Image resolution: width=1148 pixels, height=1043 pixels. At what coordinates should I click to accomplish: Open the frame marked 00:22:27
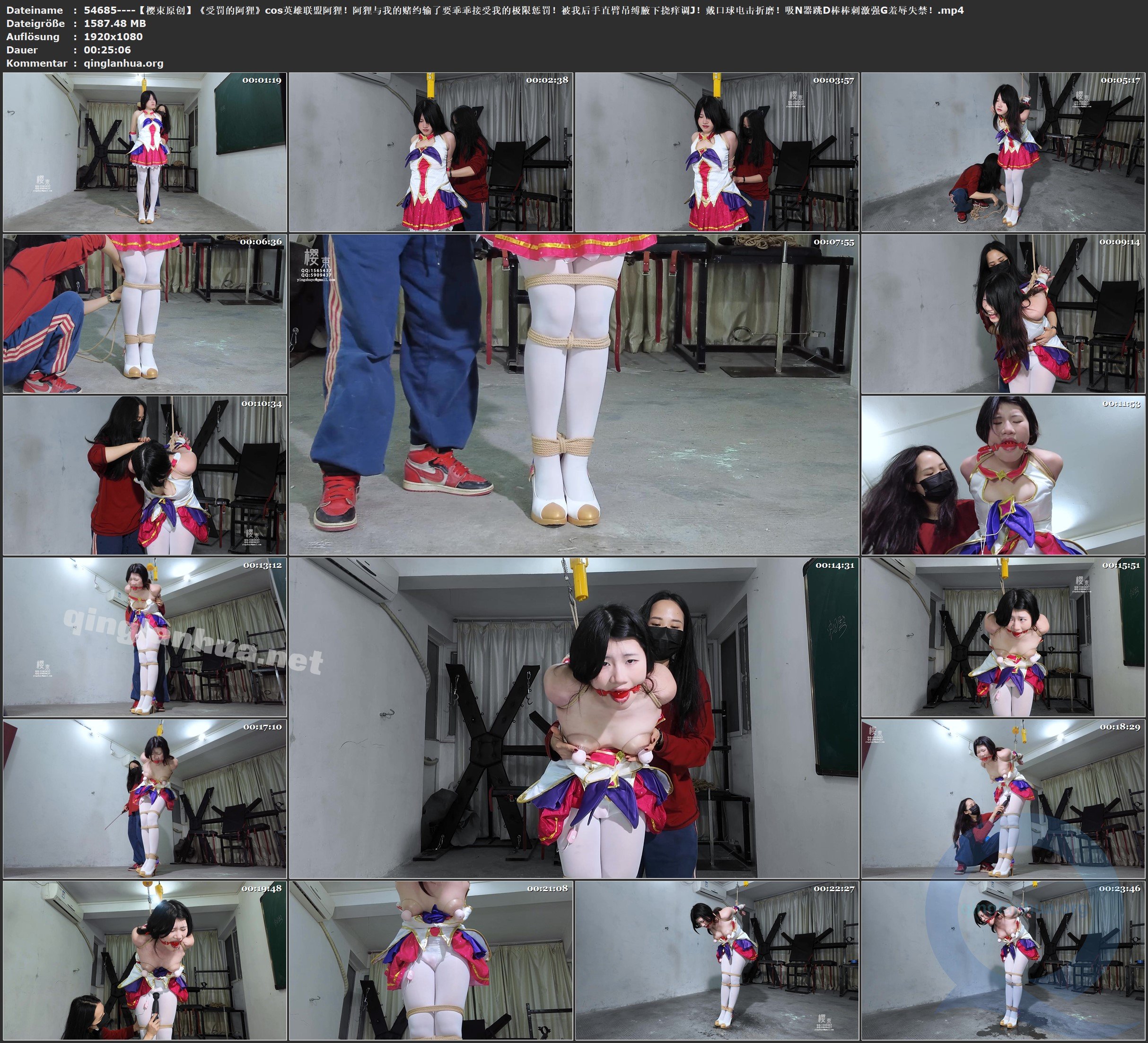tap(717, 960)
